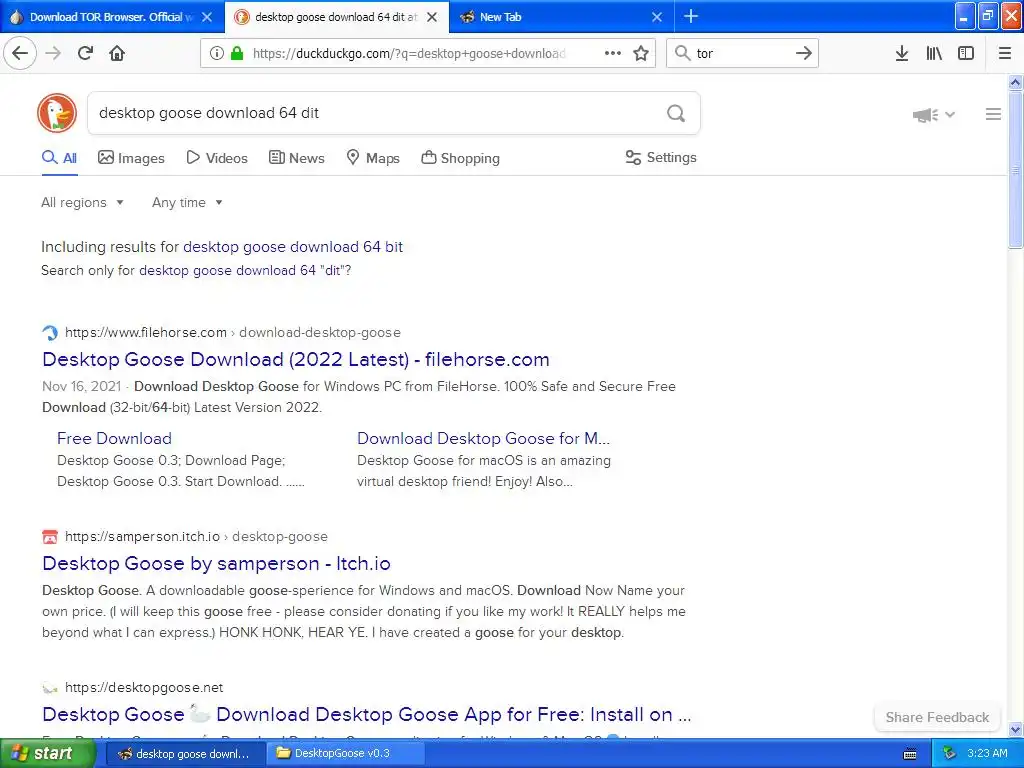Reload the current page

pos(85,53)
